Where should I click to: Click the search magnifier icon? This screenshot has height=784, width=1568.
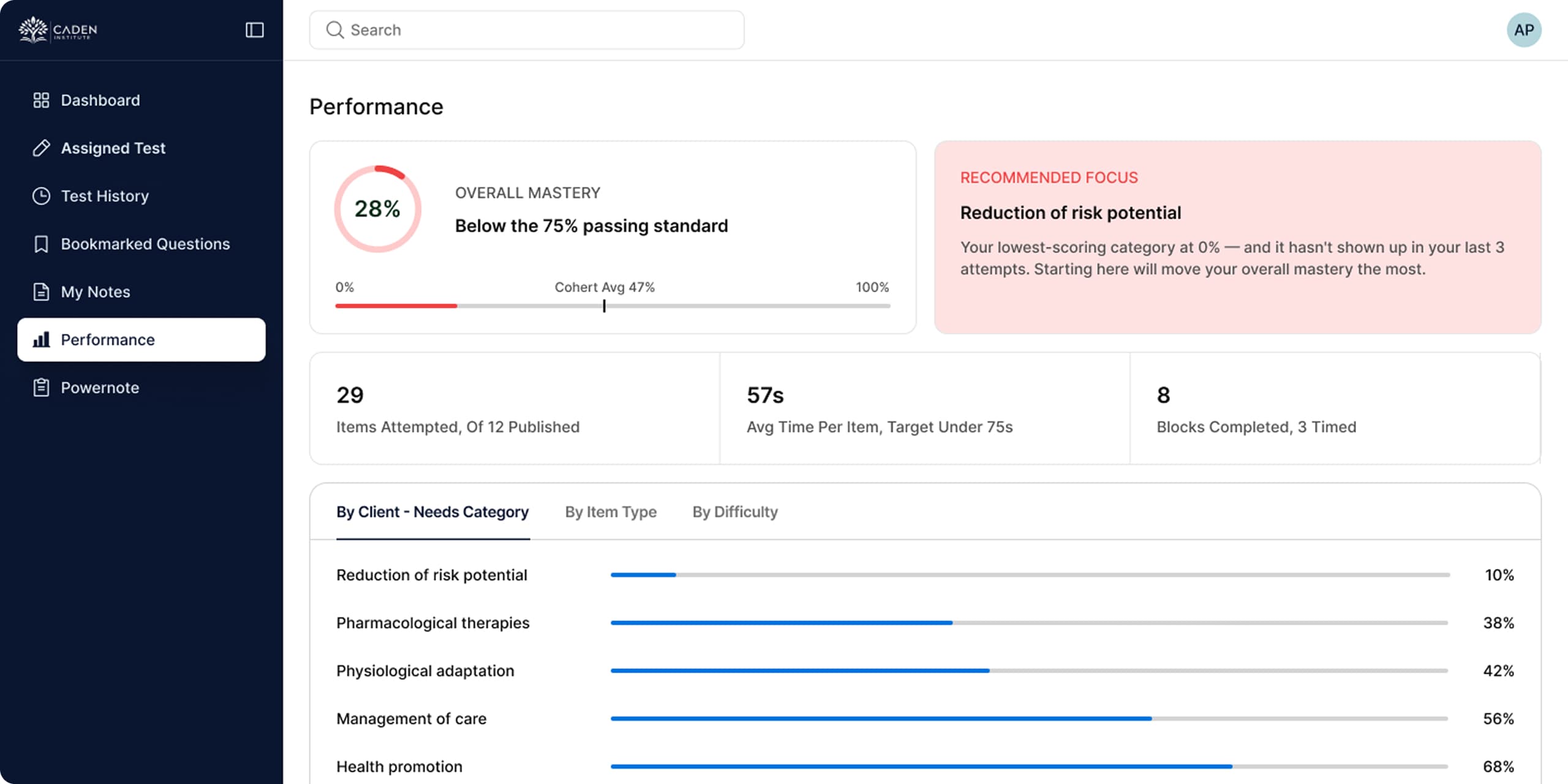click(334, 30)
